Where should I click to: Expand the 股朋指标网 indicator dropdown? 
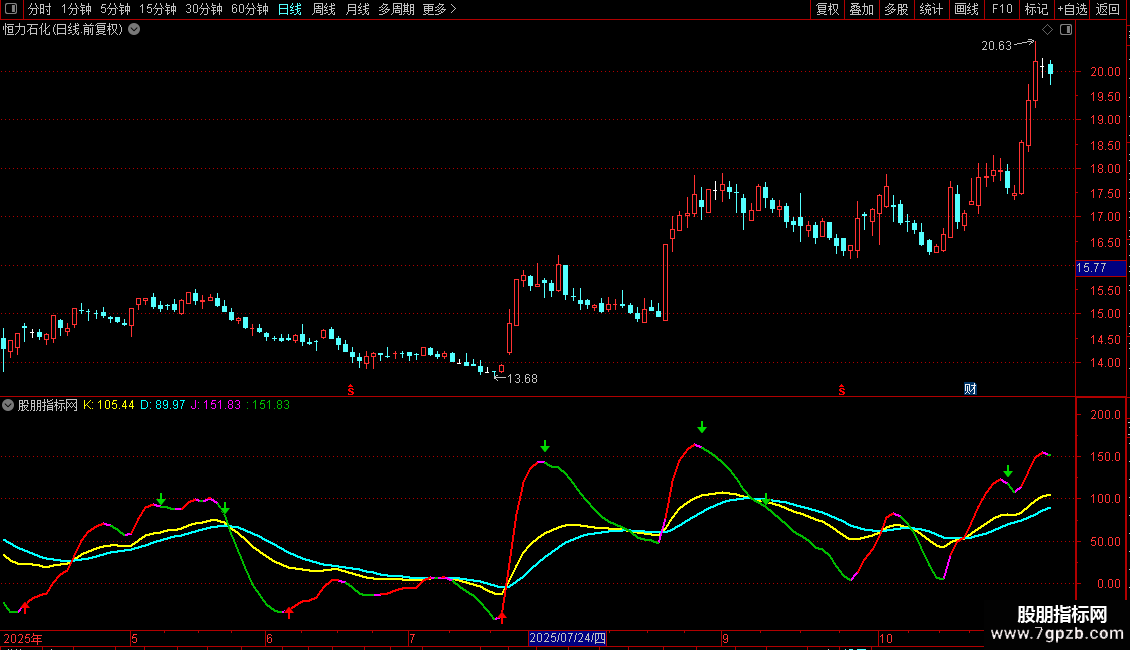click(x=9, y=405)
